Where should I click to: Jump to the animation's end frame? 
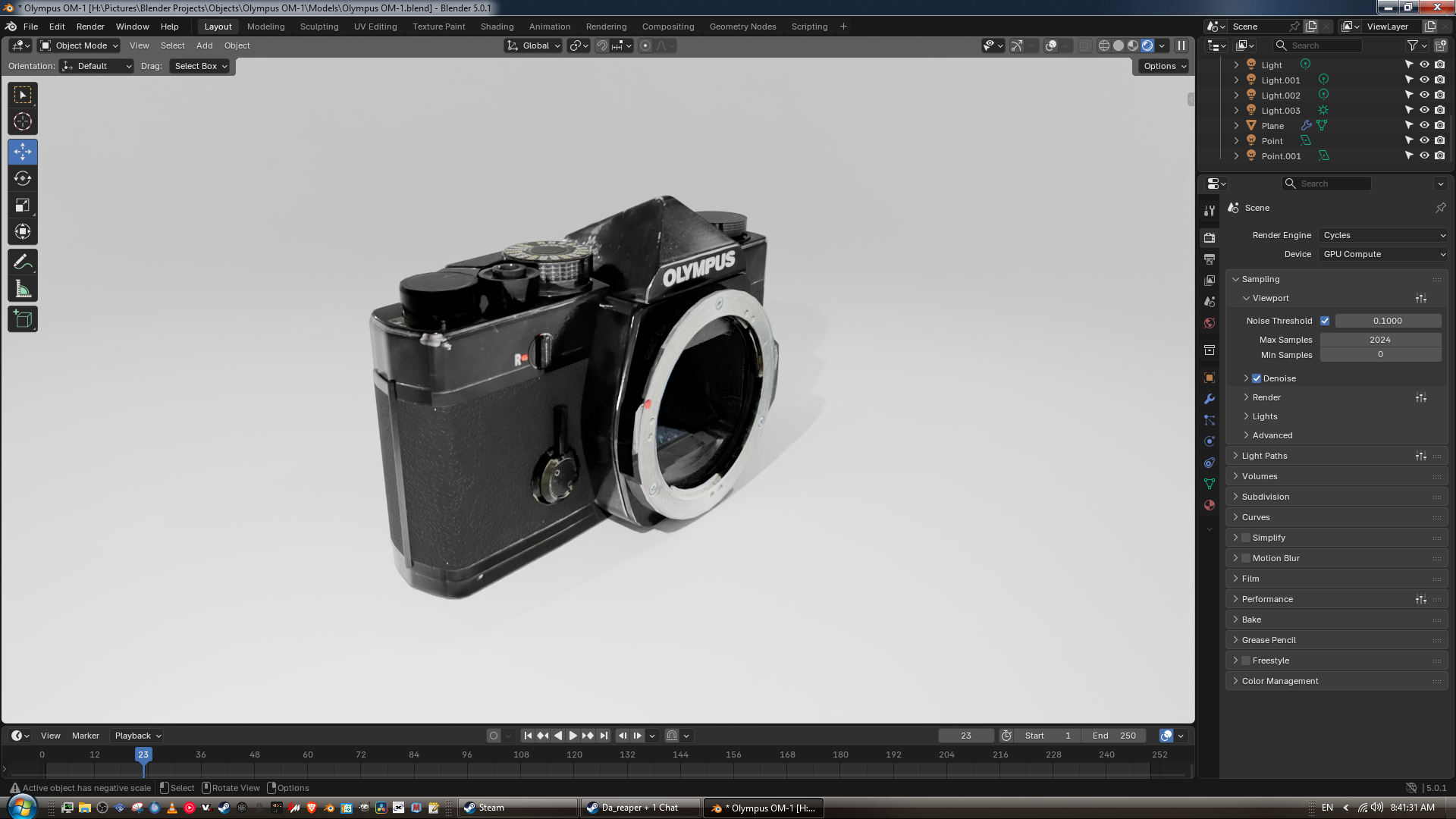[x=604, y=736]
